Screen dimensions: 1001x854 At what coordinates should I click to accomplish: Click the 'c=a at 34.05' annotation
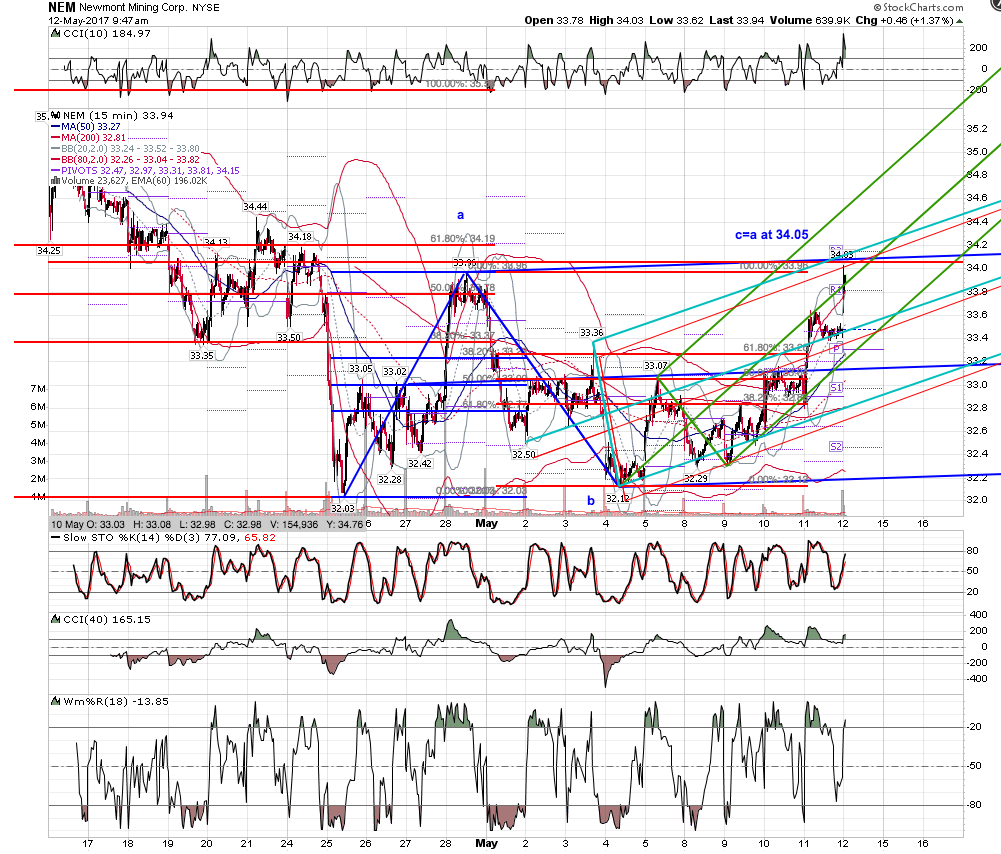click(771, 235)
